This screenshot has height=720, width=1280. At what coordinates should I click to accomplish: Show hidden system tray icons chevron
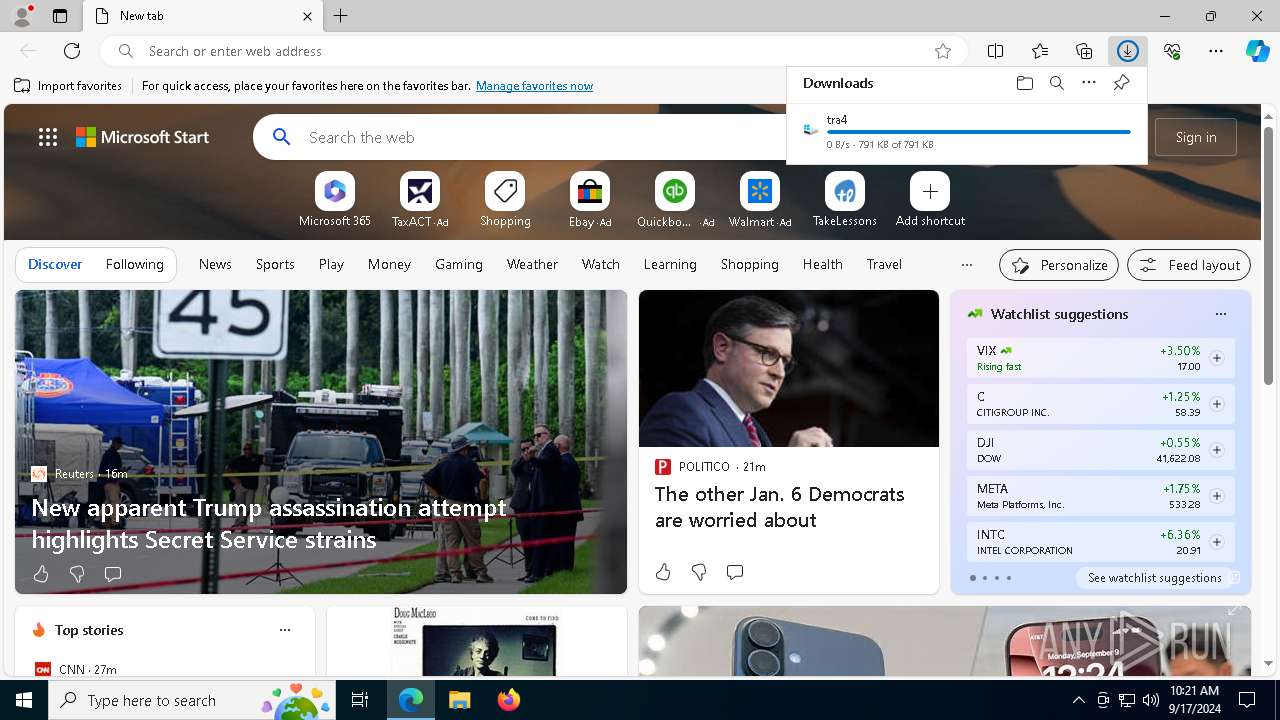pos(1078,700)
